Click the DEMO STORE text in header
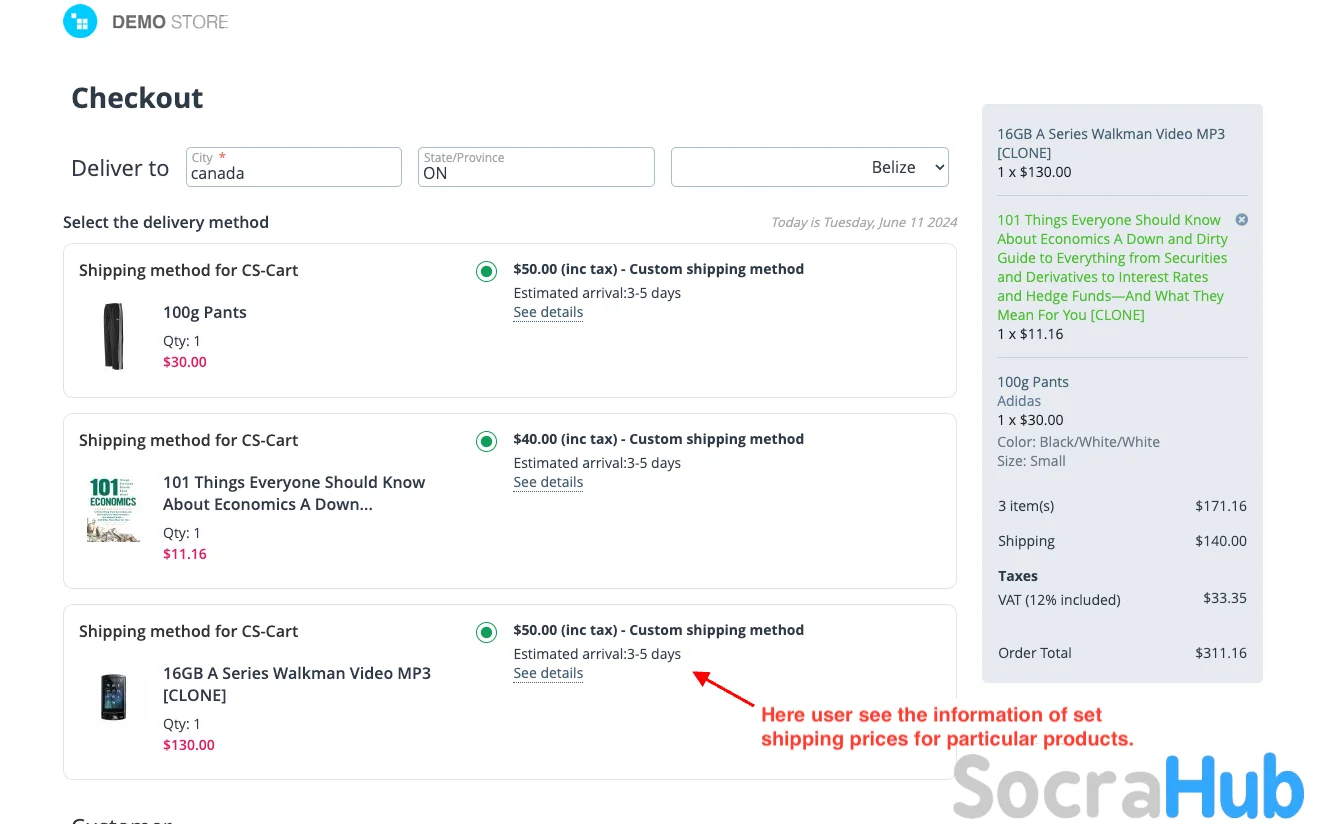 pos(170,22)
